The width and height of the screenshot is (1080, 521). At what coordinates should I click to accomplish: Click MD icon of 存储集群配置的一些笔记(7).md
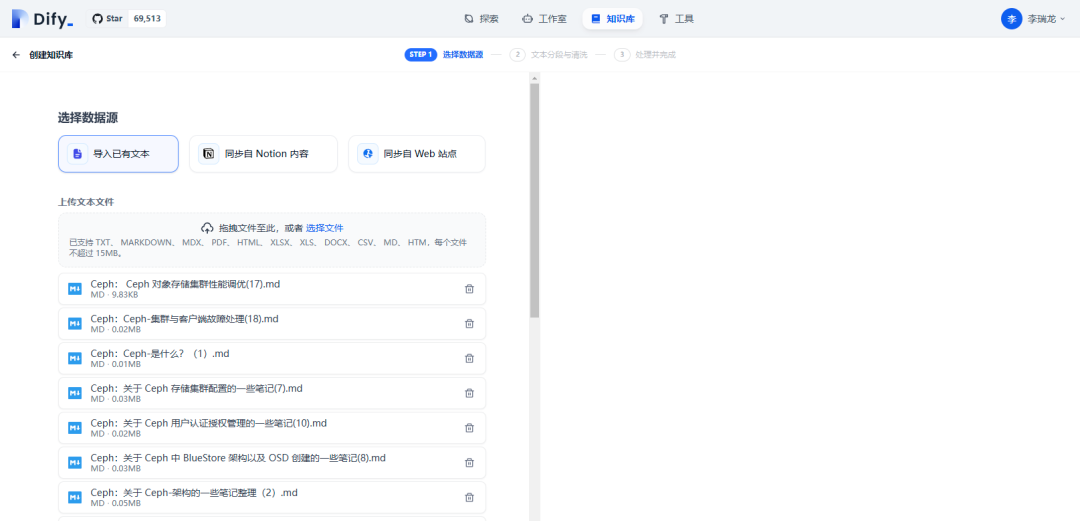75,393
